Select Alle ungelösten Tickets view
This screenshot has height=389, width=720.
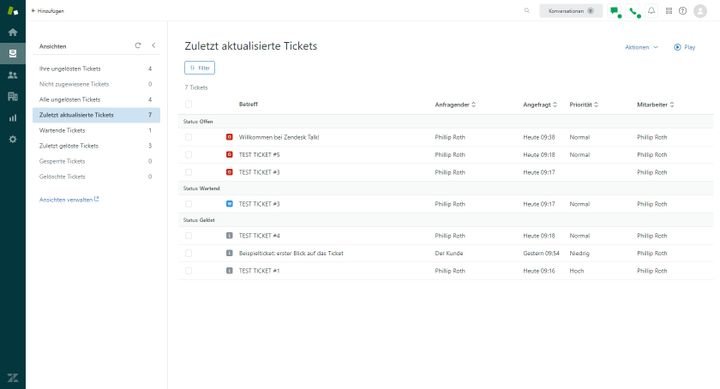[96, 99]
